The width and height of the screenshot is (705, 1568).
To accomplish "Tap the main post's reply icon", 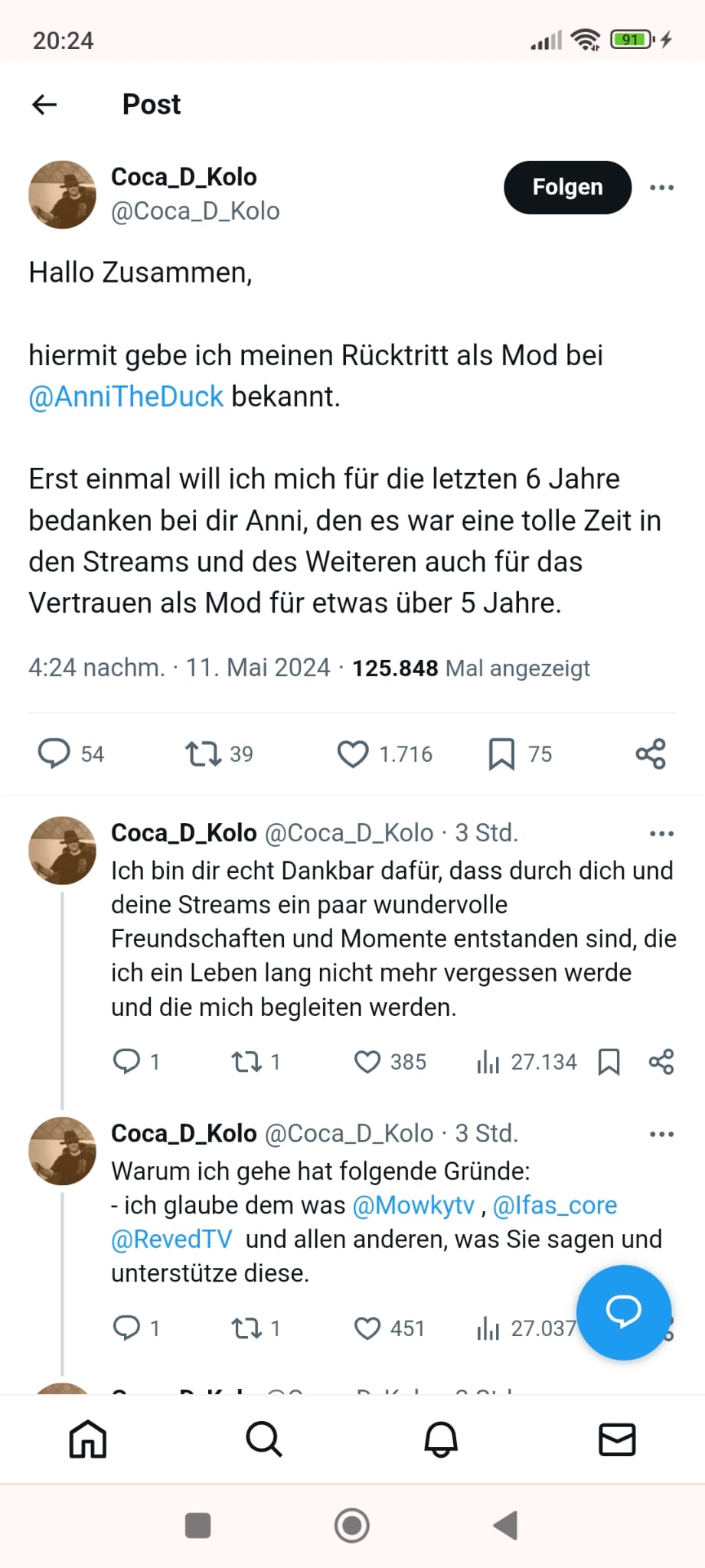I will (x=54, y=753).
